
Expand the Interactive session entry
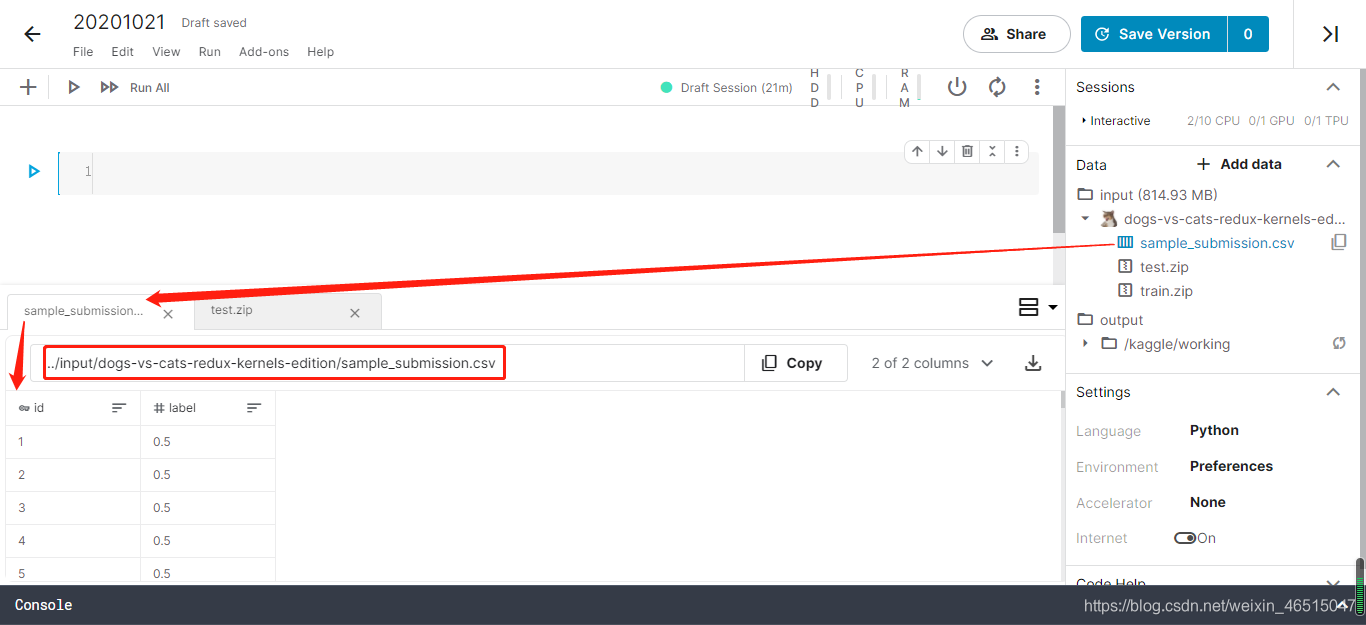click(1084, 121)
